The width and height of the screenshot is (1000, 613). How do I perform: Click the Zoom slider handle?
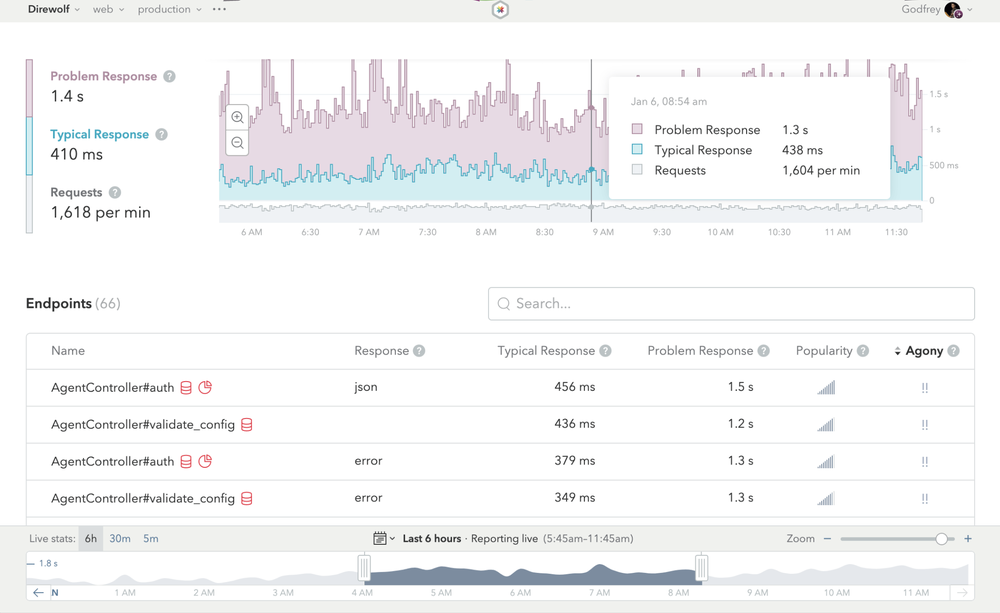[x=941, y=539]
